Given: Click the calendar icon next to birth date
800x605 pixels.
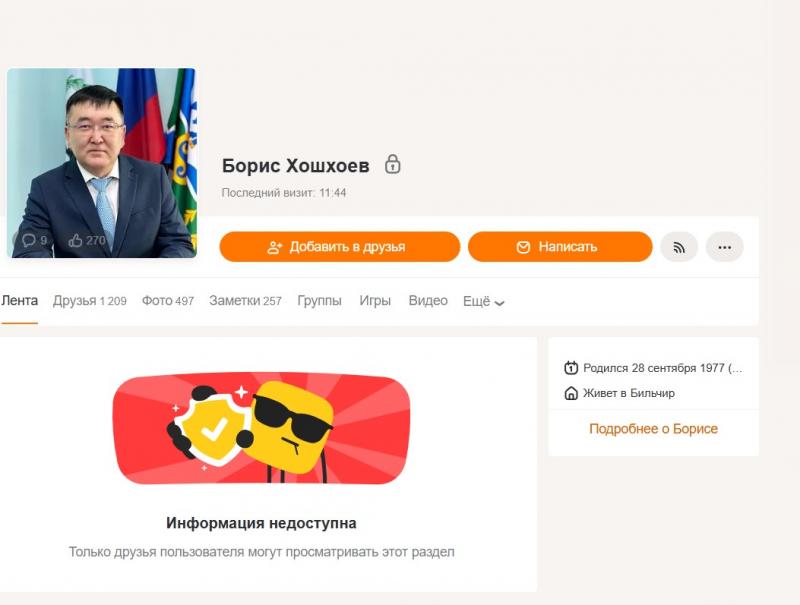Looking at the screenshot, I should click(x=571, y=368).
